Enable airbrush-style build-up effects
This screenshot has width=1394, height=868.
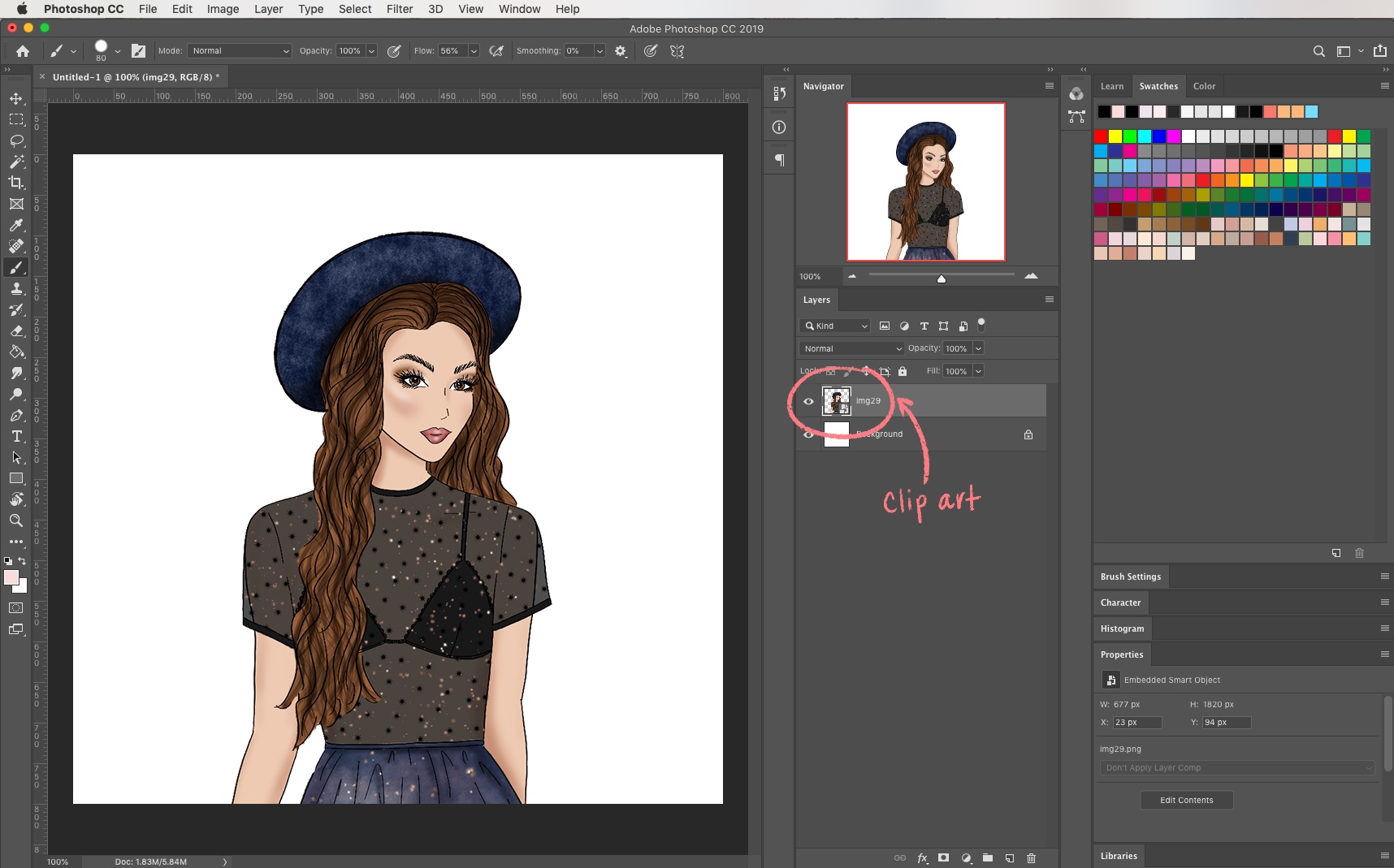(496, 51)
